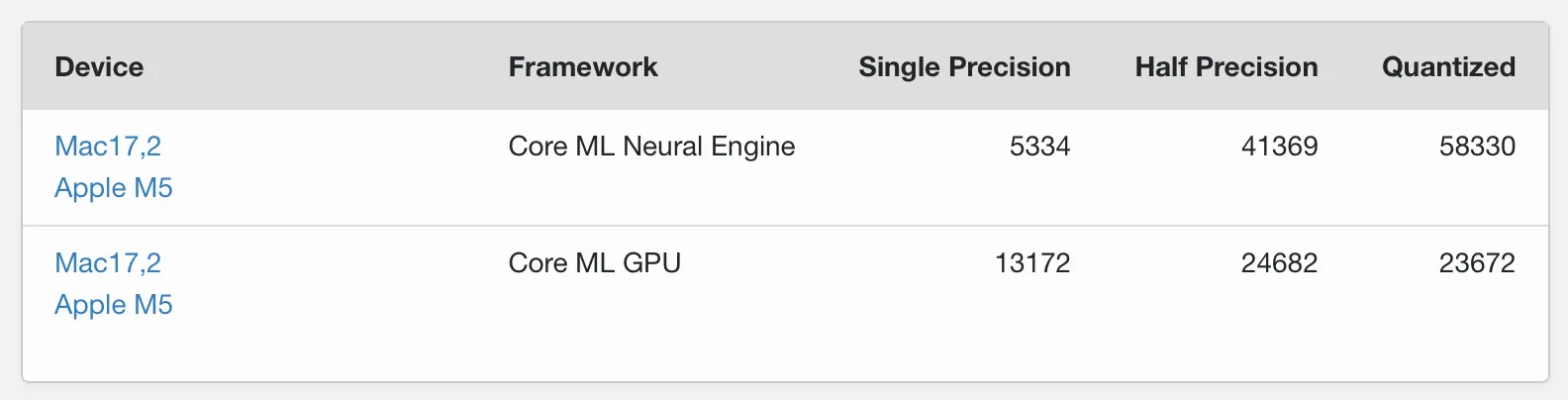Click the Device column header
This screenshot has width=1568, height=400.
click(x=99, y=67)
